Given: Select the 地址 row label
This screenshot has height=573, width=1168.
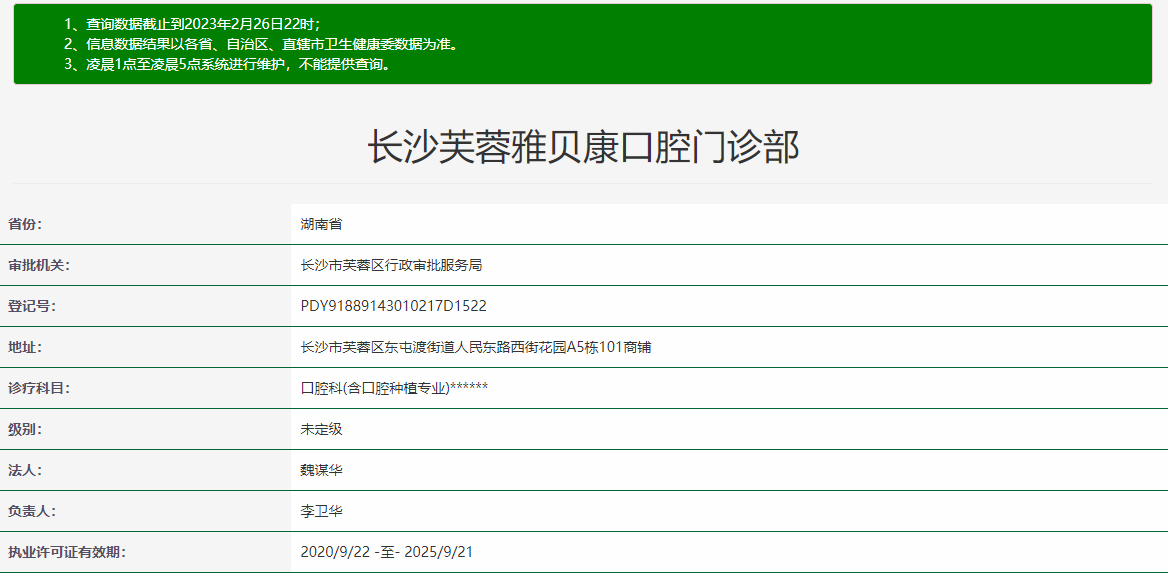Looking at the screenshot, I should [26, 347].
